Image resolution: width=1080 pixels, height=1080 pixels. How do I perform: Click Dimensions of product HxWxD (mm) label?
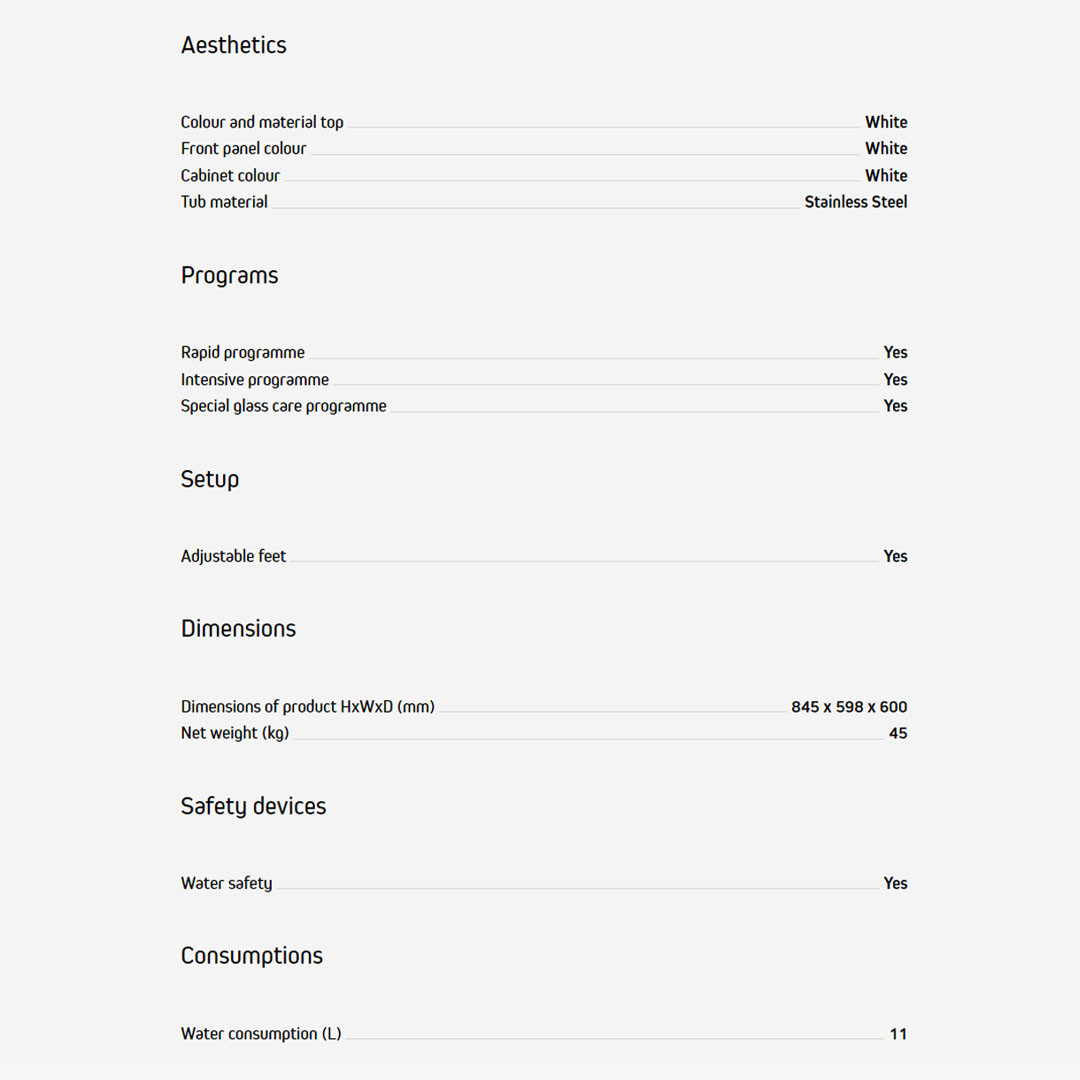click(x=308, y=706)
